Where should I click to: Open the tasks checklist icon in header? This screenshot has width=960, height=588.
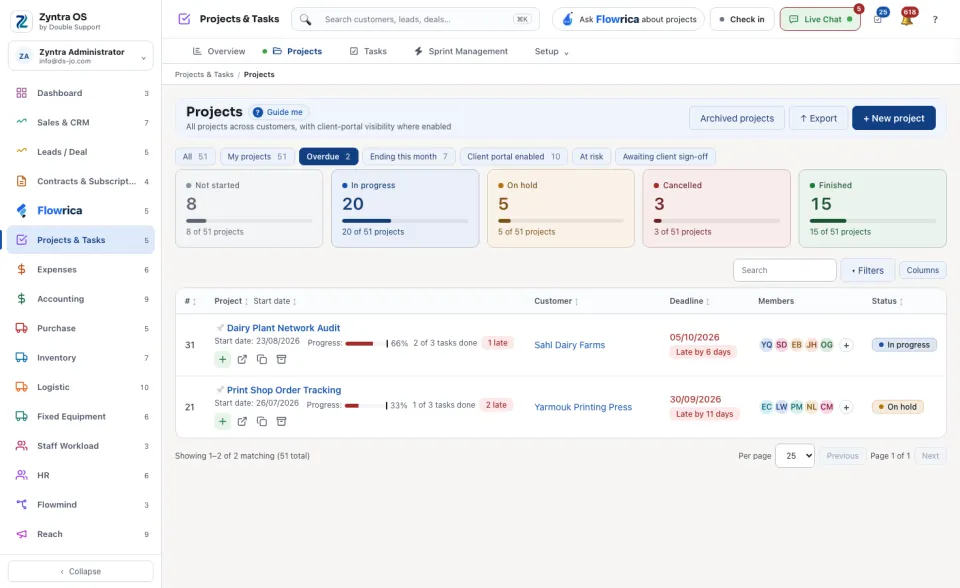coord(878,19)
